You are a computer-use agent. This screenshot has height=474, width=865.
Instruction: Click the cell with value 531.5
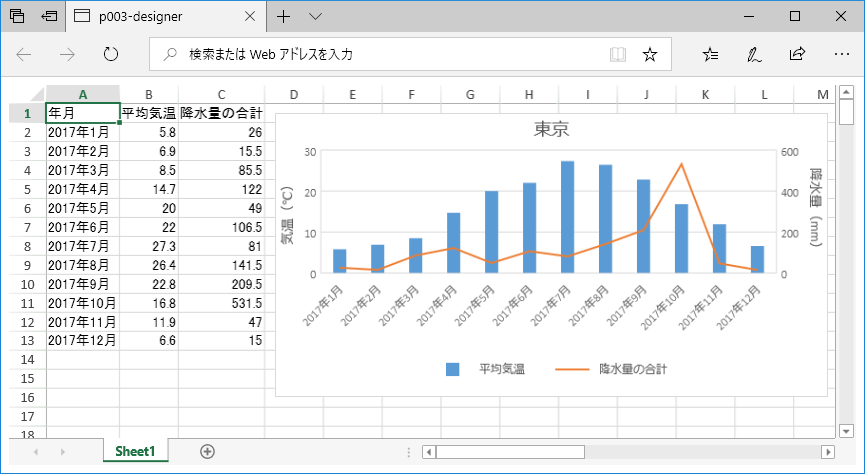[x=221, y=303]
